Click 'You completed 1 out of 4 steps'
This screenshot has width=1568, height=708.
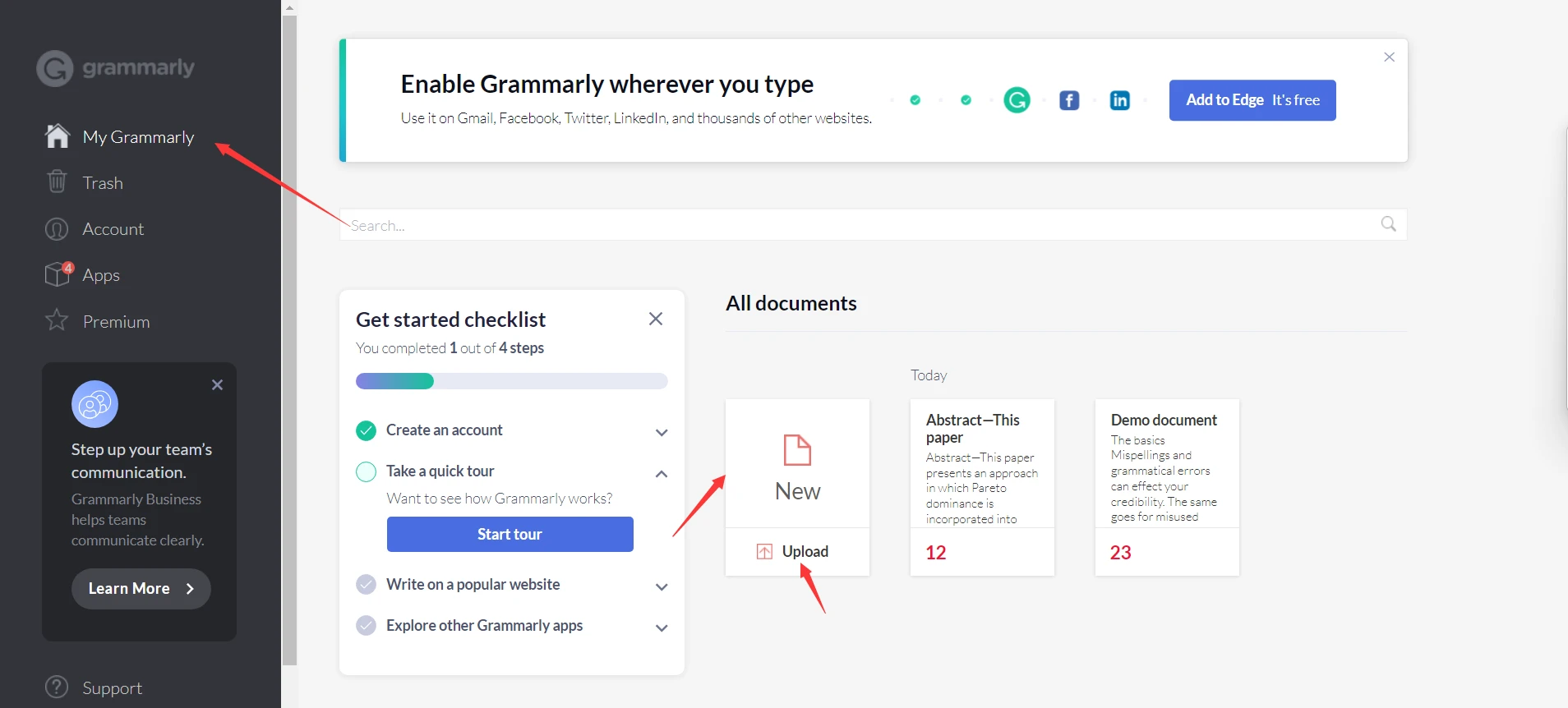450,348
